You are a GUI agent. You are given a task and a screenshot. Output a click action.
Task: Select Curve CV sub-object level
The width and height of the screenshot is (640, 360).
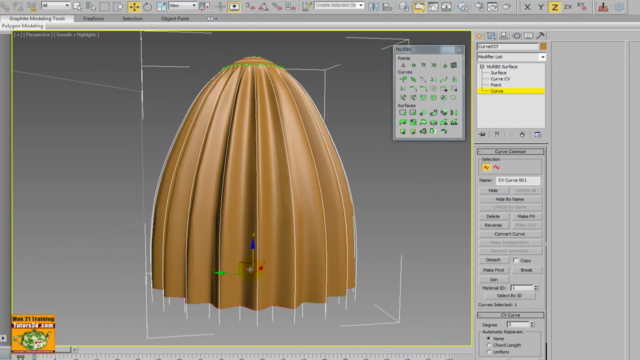click(500, 79)
